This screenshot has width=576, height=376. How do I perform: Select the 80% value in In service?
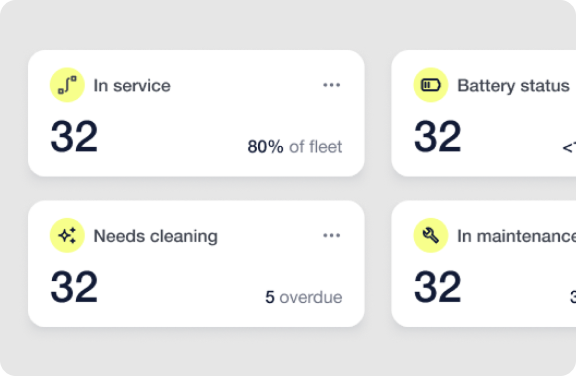click(266, 147)
